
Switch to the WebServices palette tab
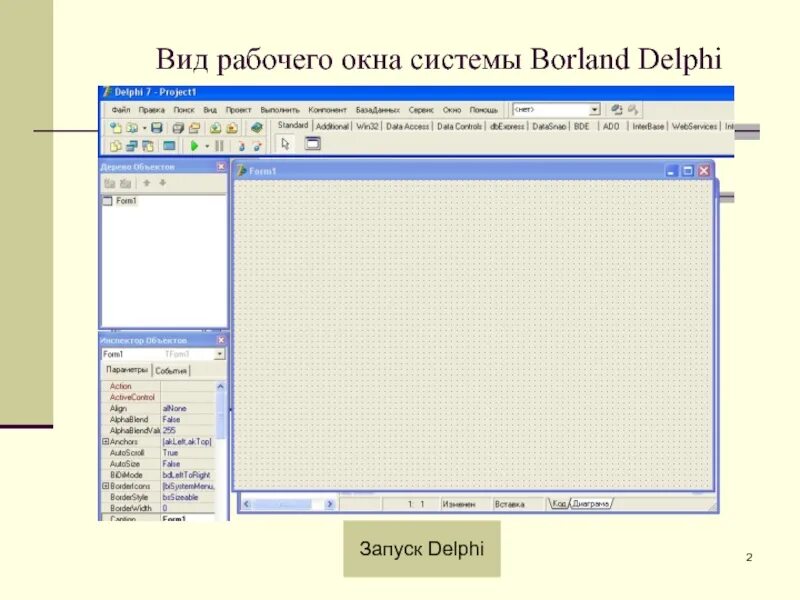click(694, 126)
